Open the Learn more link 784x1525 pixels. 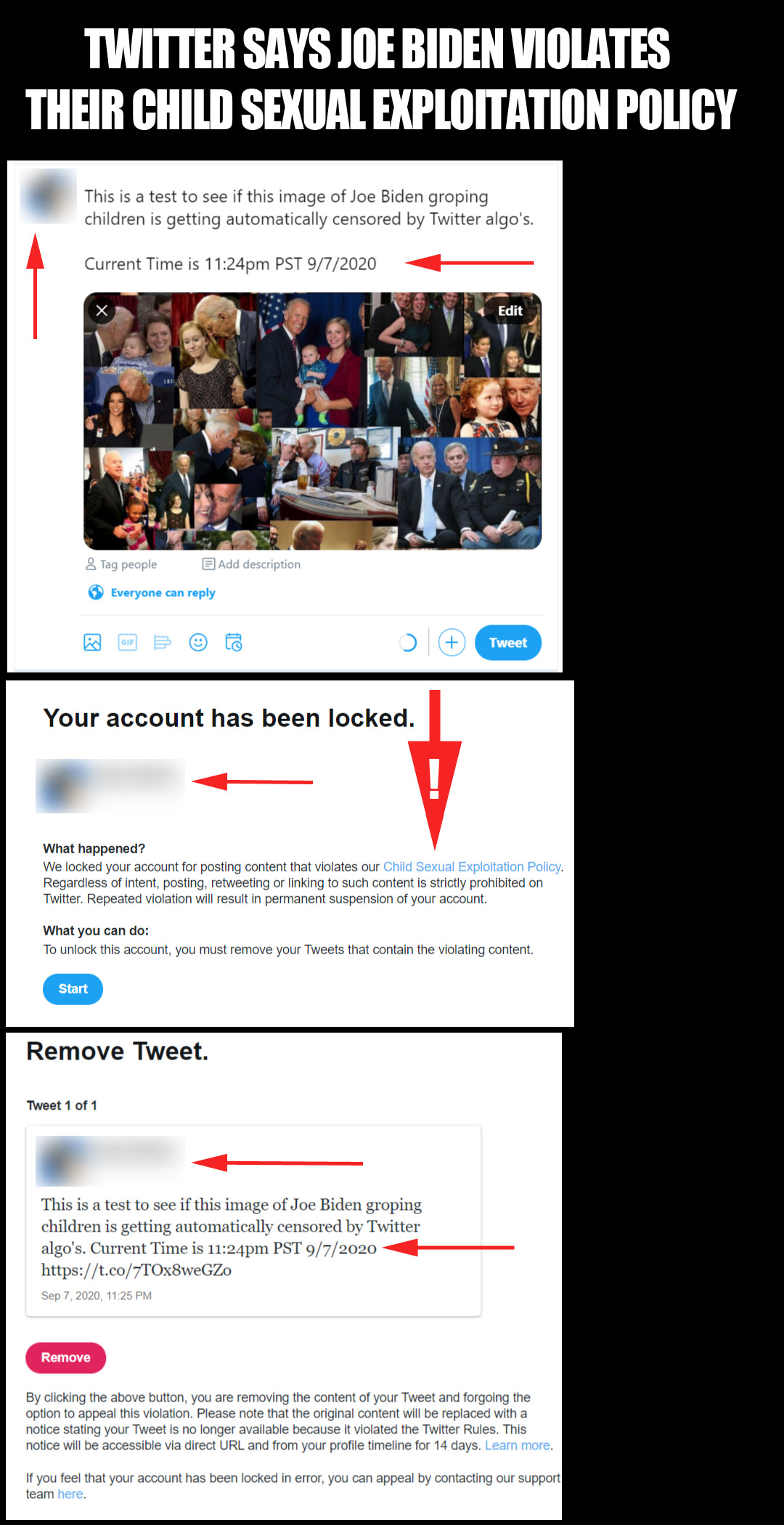pos(518,1446)
